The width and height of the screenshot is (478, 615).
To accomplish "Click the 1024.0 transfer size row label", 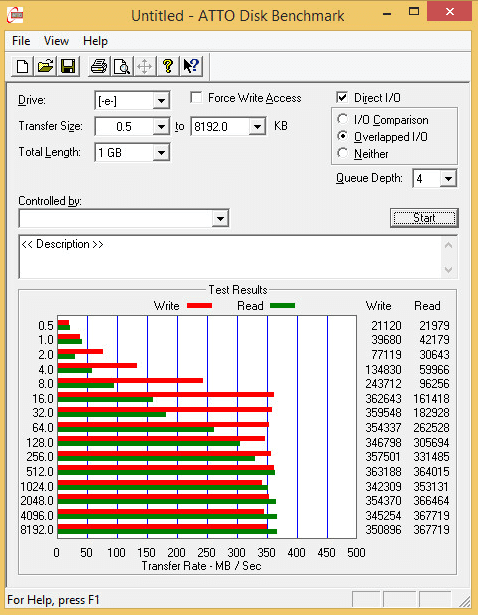I will tap(37, 486).
